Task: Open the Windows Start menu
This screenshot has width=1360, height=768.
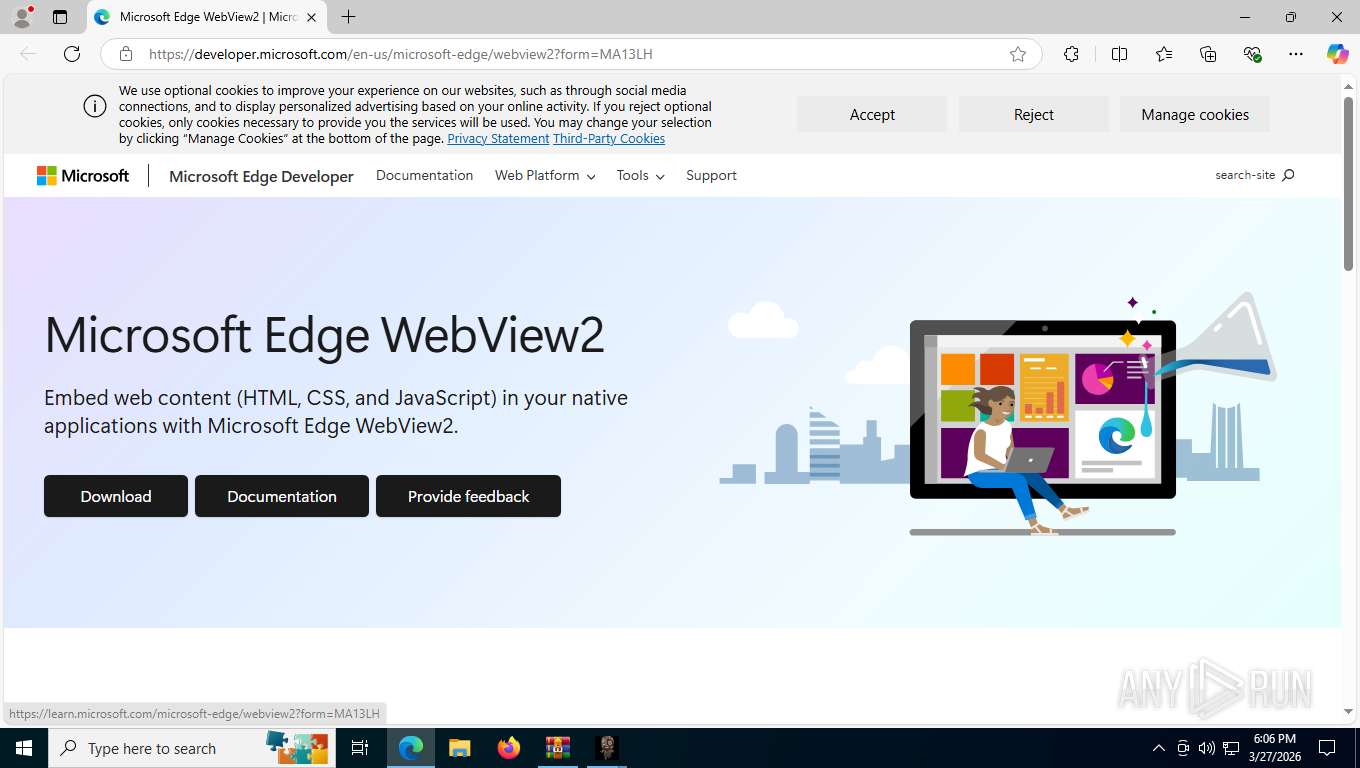Action: pyautogui.click(x=24, y=748)
